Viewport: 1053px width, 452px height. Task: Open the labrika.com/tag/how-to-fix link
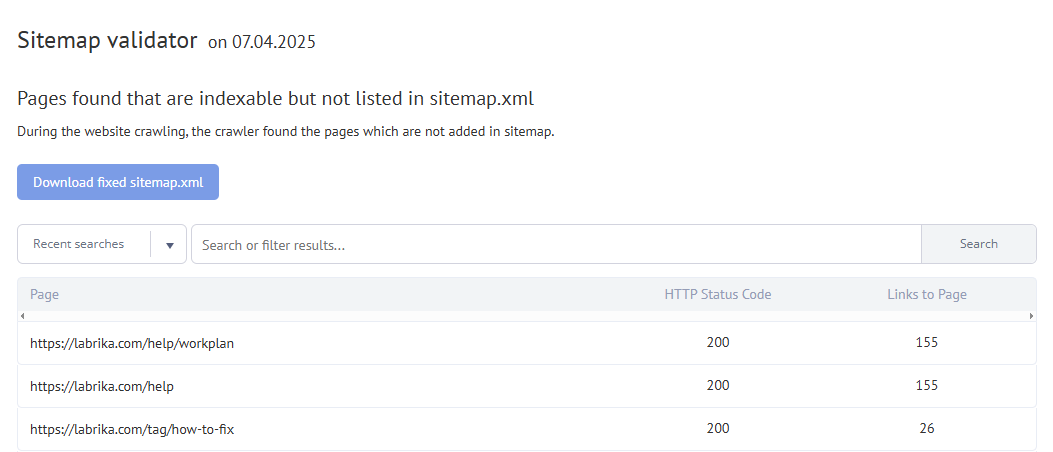point(132,429)
